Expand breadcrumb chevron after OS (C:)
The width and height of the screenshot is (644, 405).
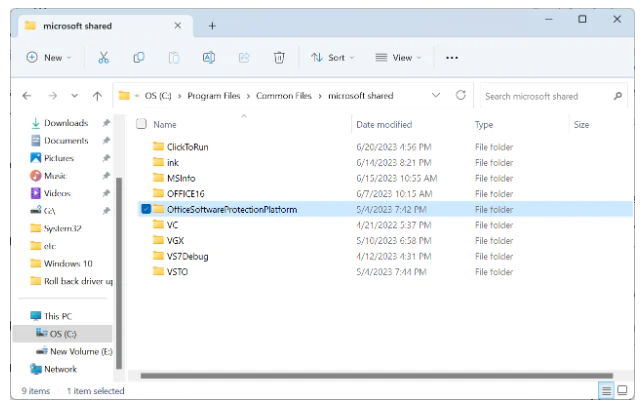point(179,96)
